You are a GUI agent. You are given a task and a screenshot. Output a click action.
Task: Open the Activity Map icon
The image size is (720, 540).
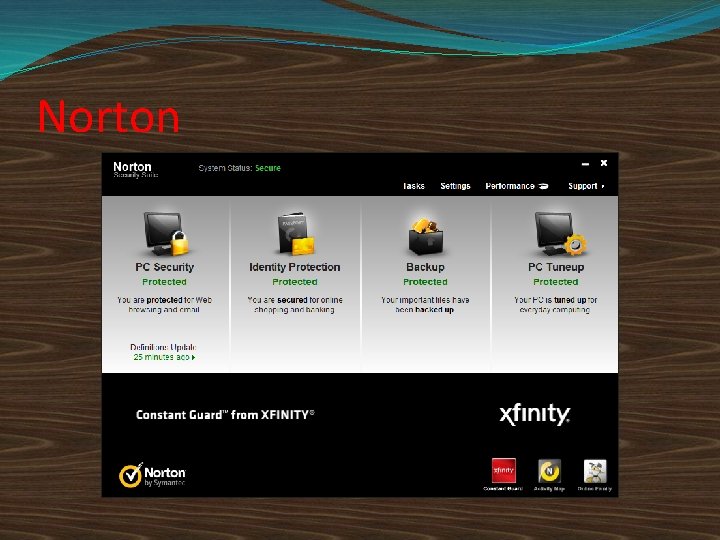tap(549, 471)
